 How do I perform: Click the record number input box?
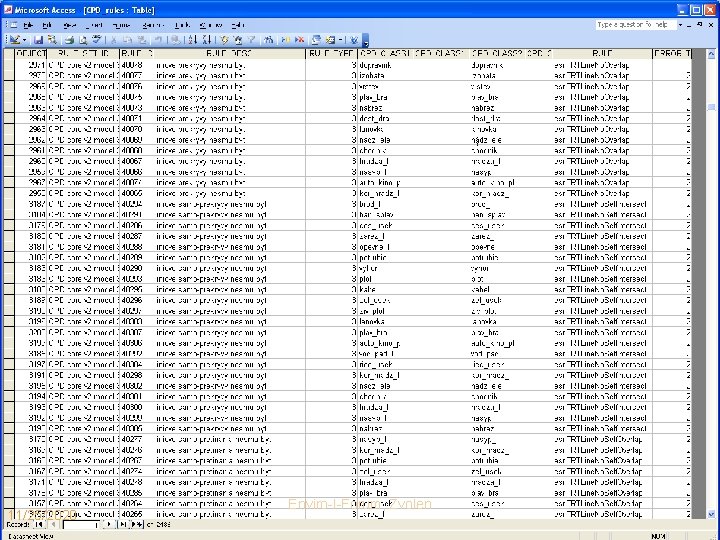(x=81, y=524)
